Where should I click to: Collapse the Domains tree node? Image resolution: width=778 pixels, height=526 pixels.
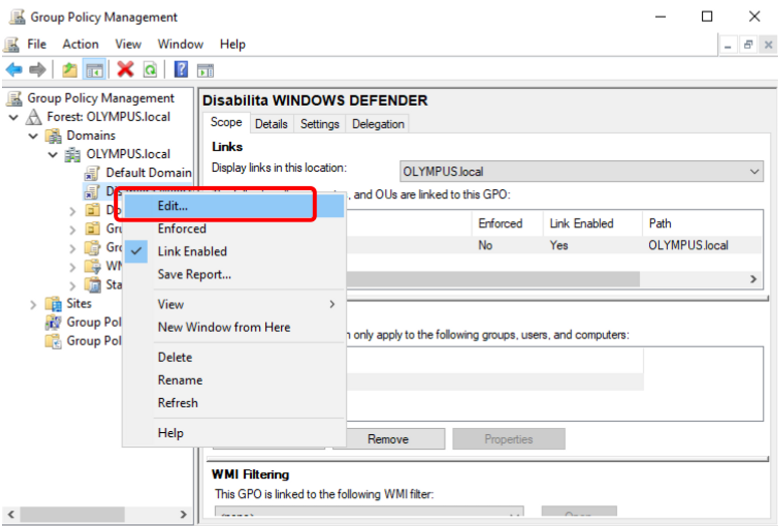click(33, 136)
